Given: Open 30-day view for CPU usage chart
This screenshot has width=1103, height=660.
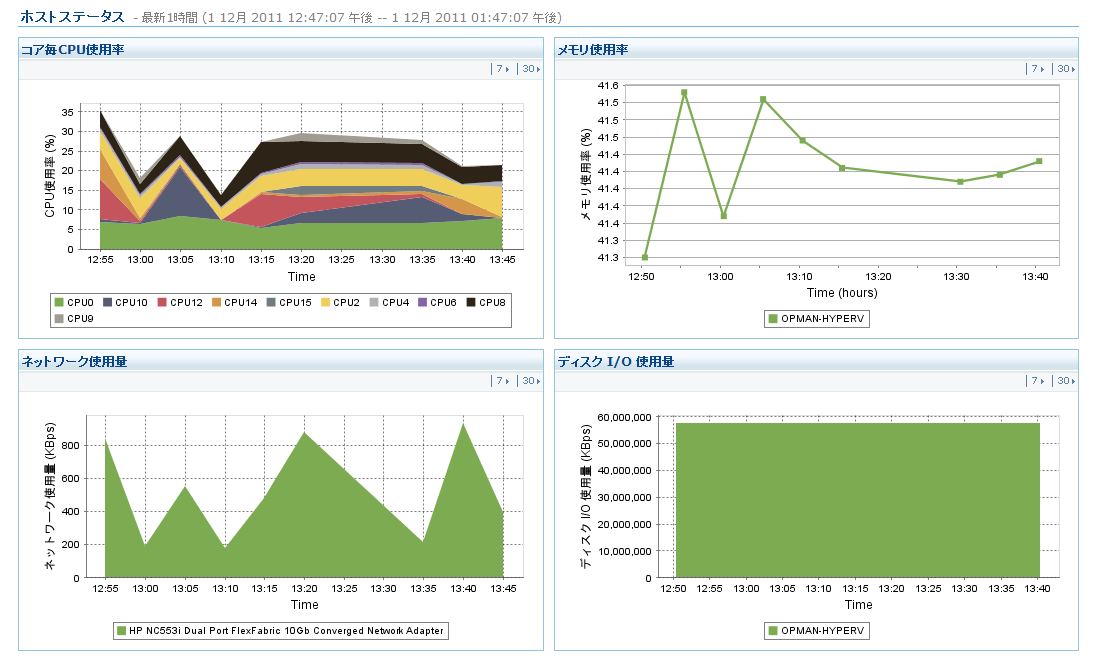Looking at the screenshot, I should [530, 69].
